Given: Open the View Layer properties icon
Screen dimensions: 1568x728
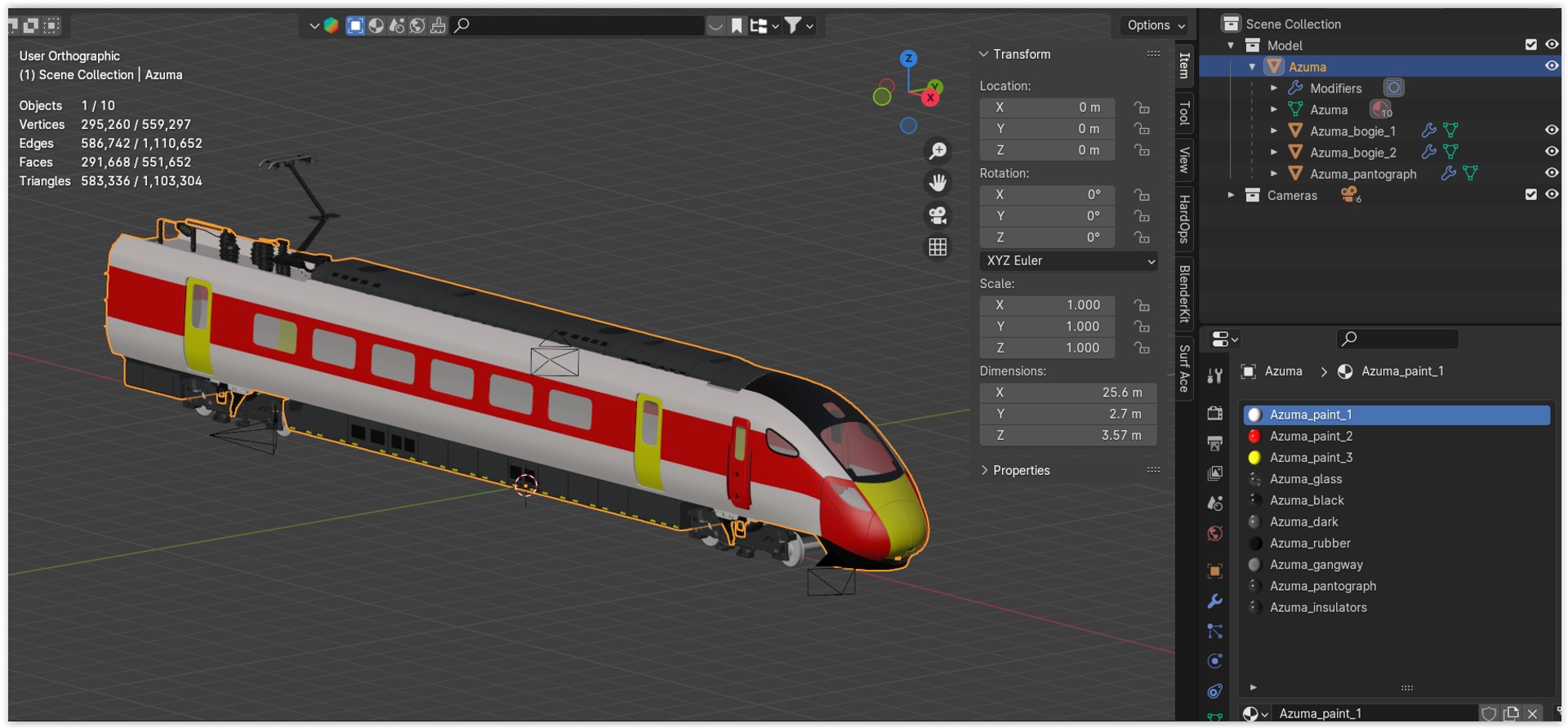Looking at the screenshot, I should point(1215,473).
